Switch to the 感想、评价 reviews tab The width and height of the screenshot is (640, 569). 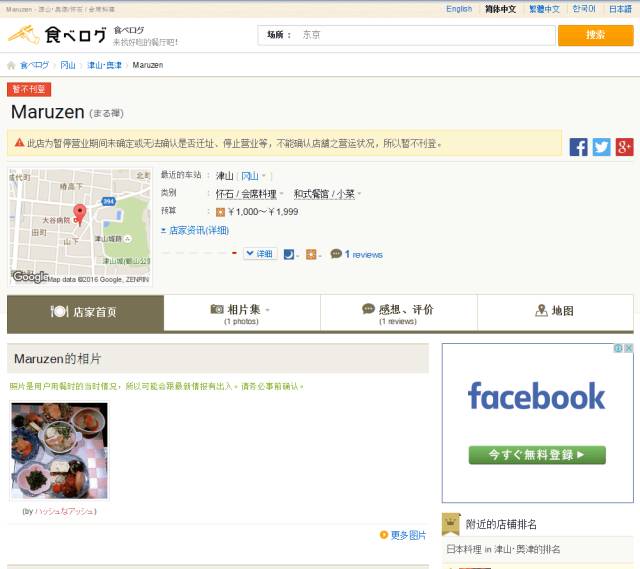click(x=398, y=313)
